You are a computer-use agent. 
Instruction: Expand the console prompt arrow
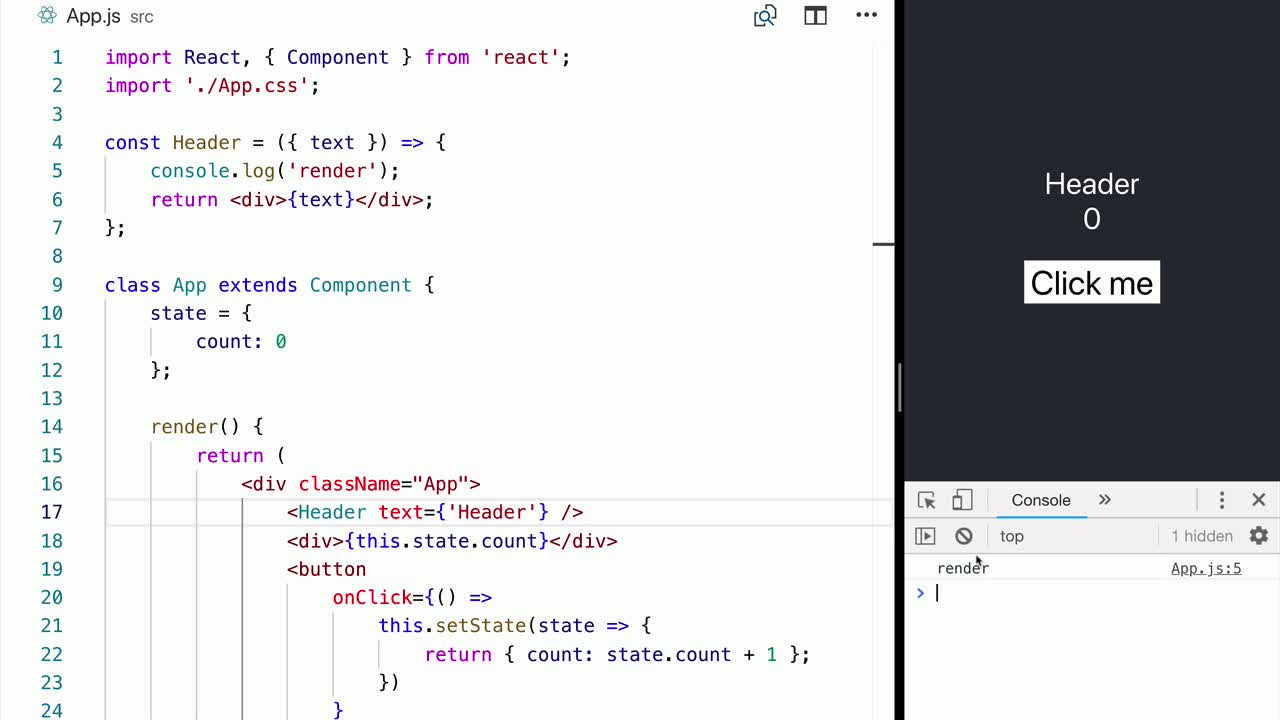click(x=920, y=592)
